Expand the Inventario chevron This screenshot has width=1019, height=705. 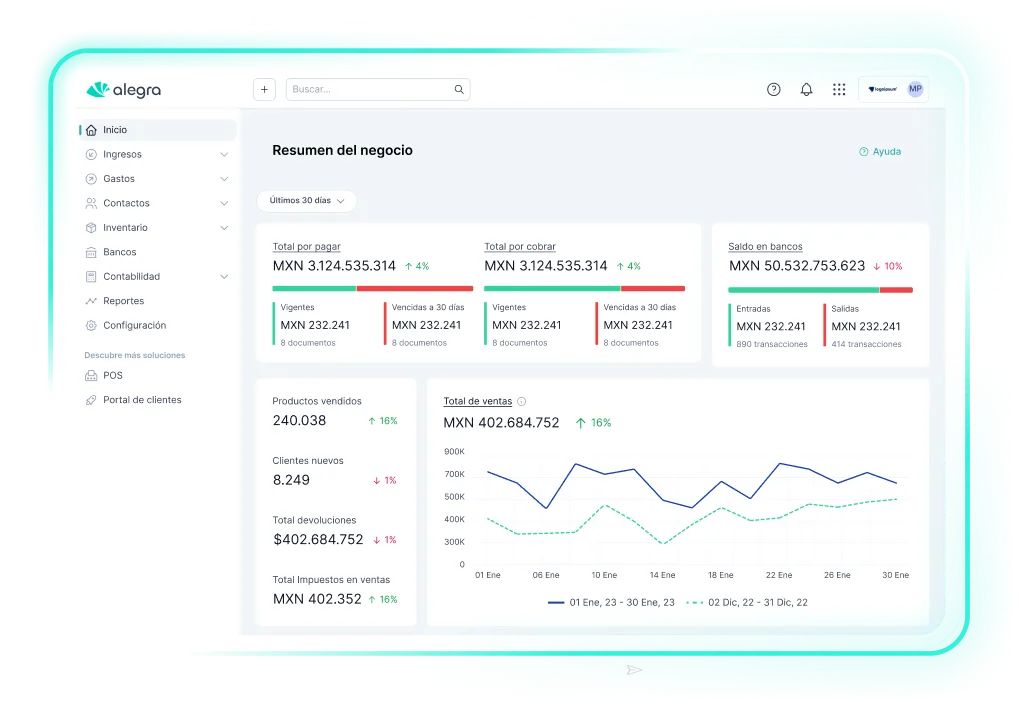224,228
